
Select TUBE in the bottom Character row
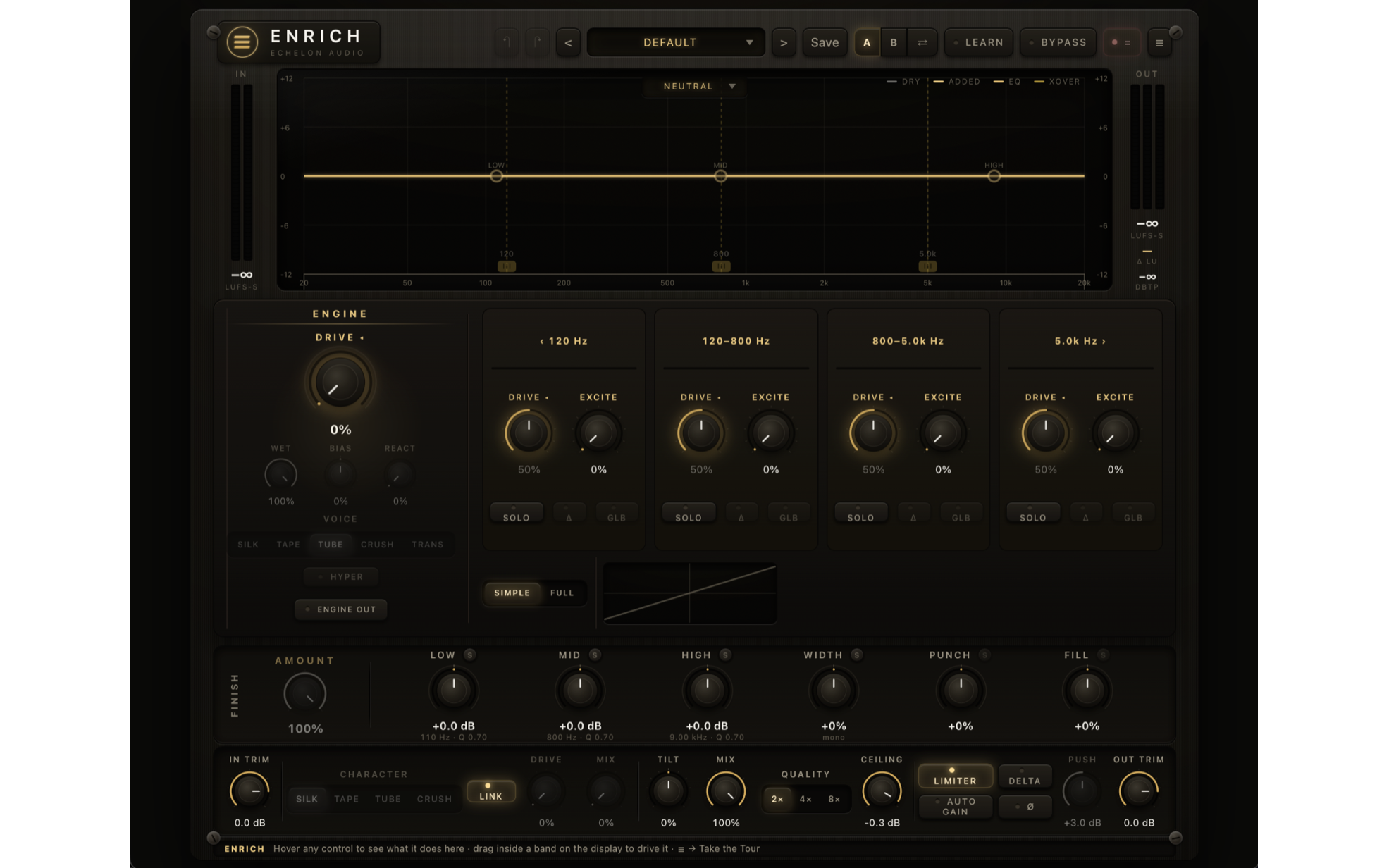388,799
